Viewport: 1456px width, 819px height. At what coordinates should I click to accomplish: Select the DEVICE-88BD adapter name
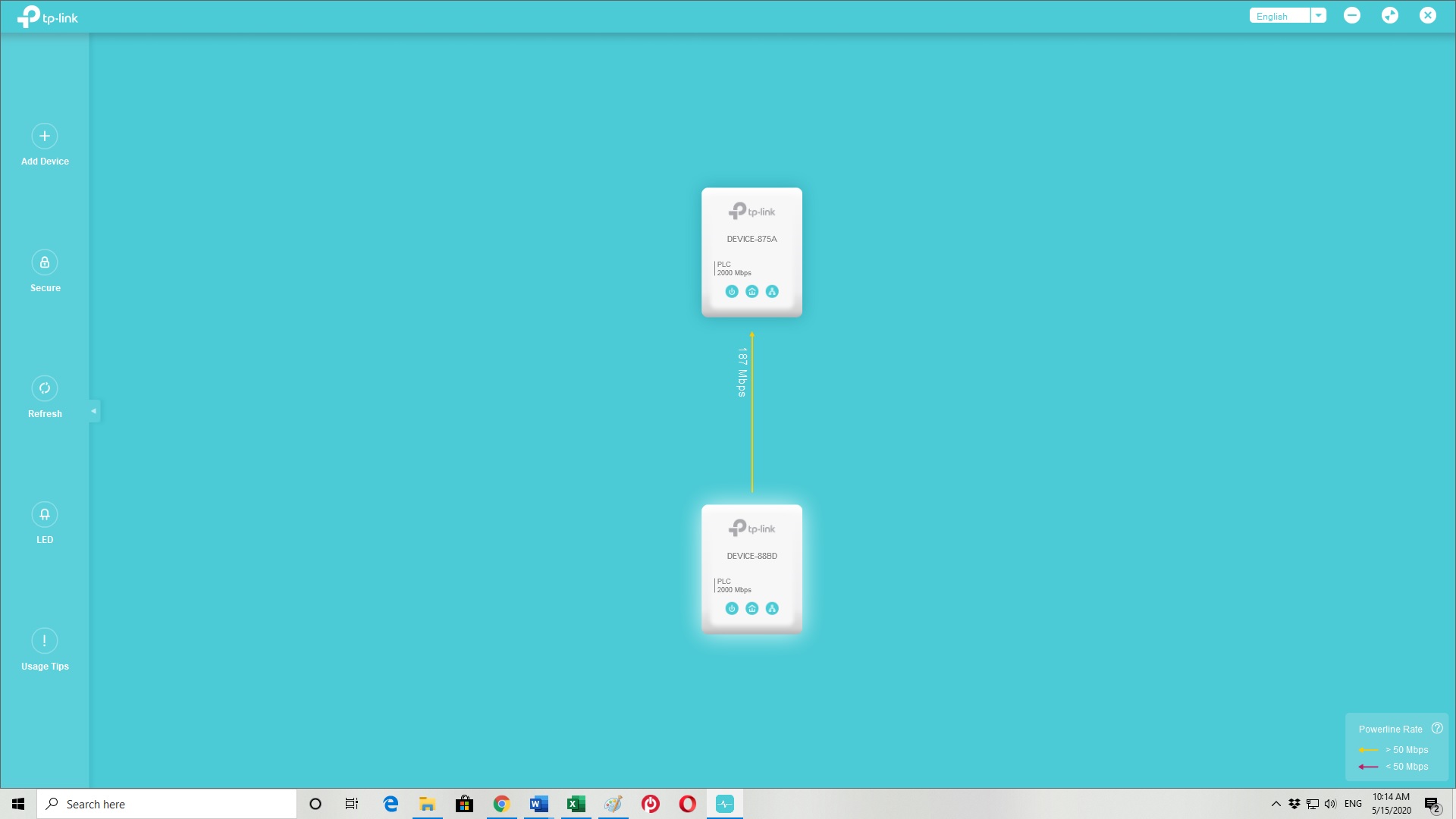pyautogui.click(x=752, y=556)
